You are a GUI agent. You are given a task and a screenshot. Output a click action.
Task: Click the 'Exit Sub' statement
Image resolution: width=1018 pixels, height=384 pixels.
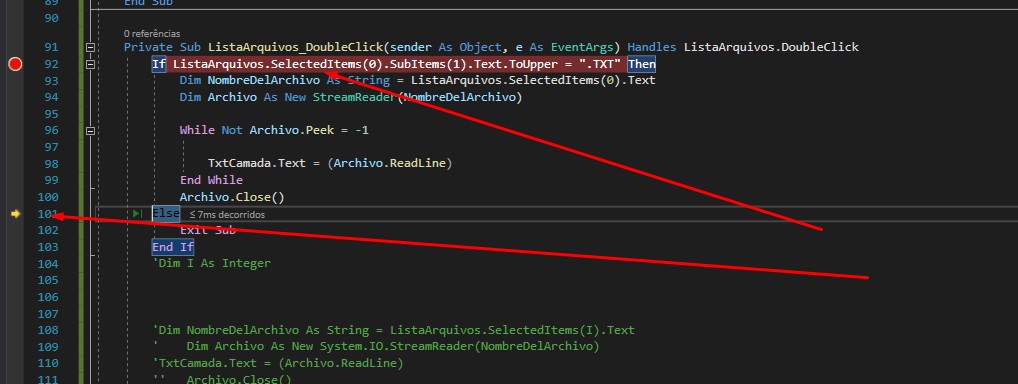[x=208, y=230]
